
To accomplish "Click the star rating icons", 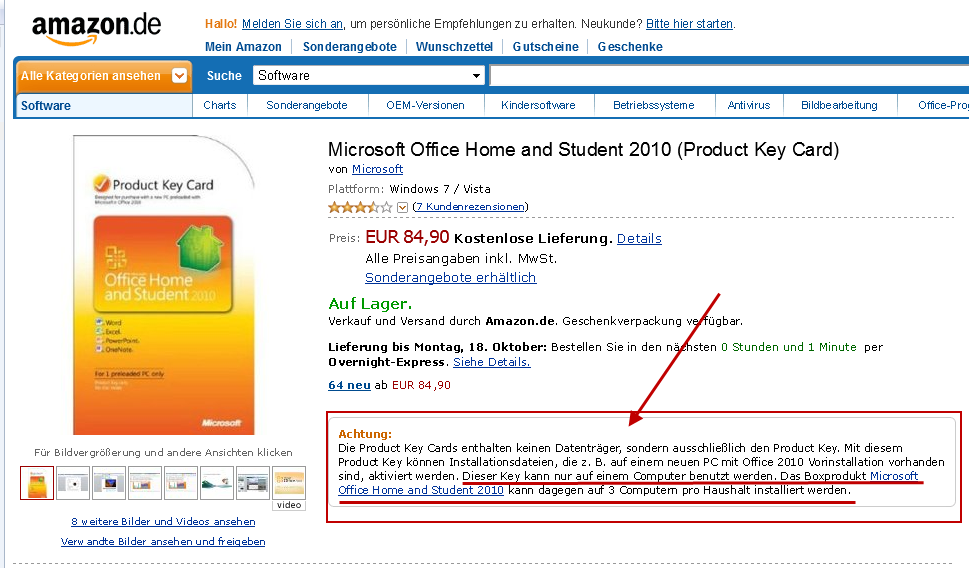I will (360, 207).
